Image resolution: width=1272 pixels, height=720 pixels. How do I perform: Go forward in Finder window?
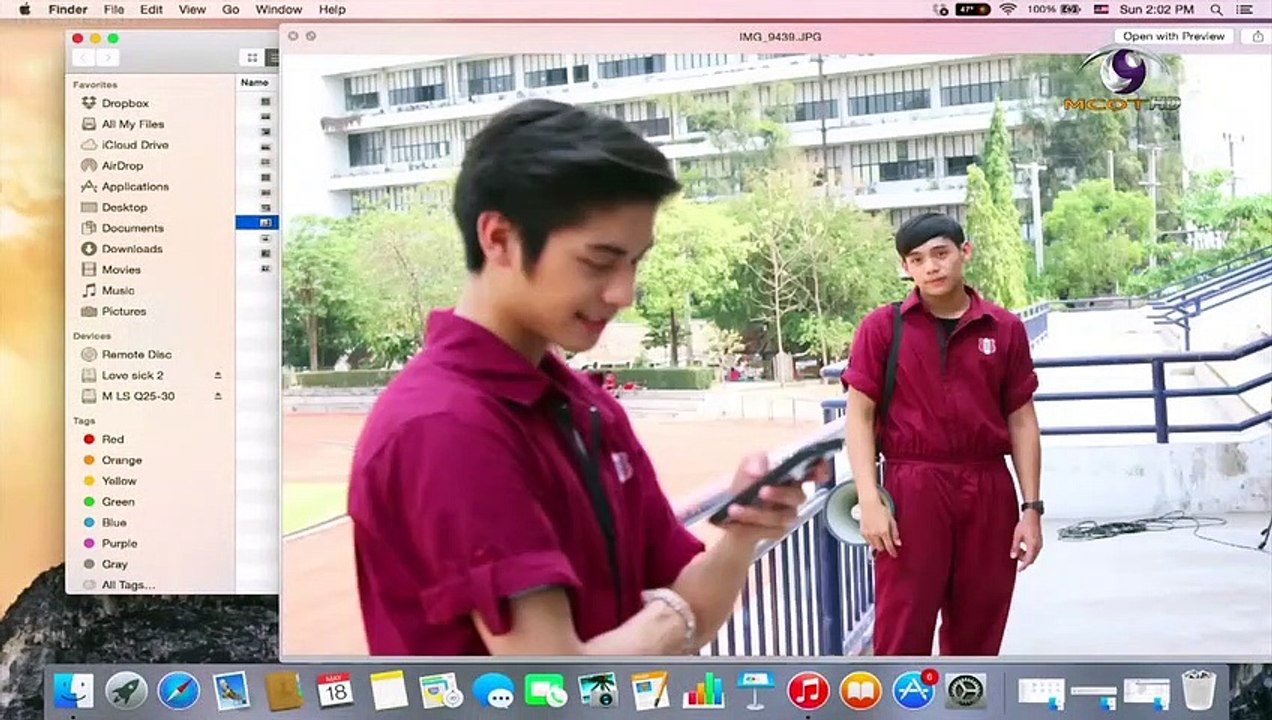(x=107, y=58)
